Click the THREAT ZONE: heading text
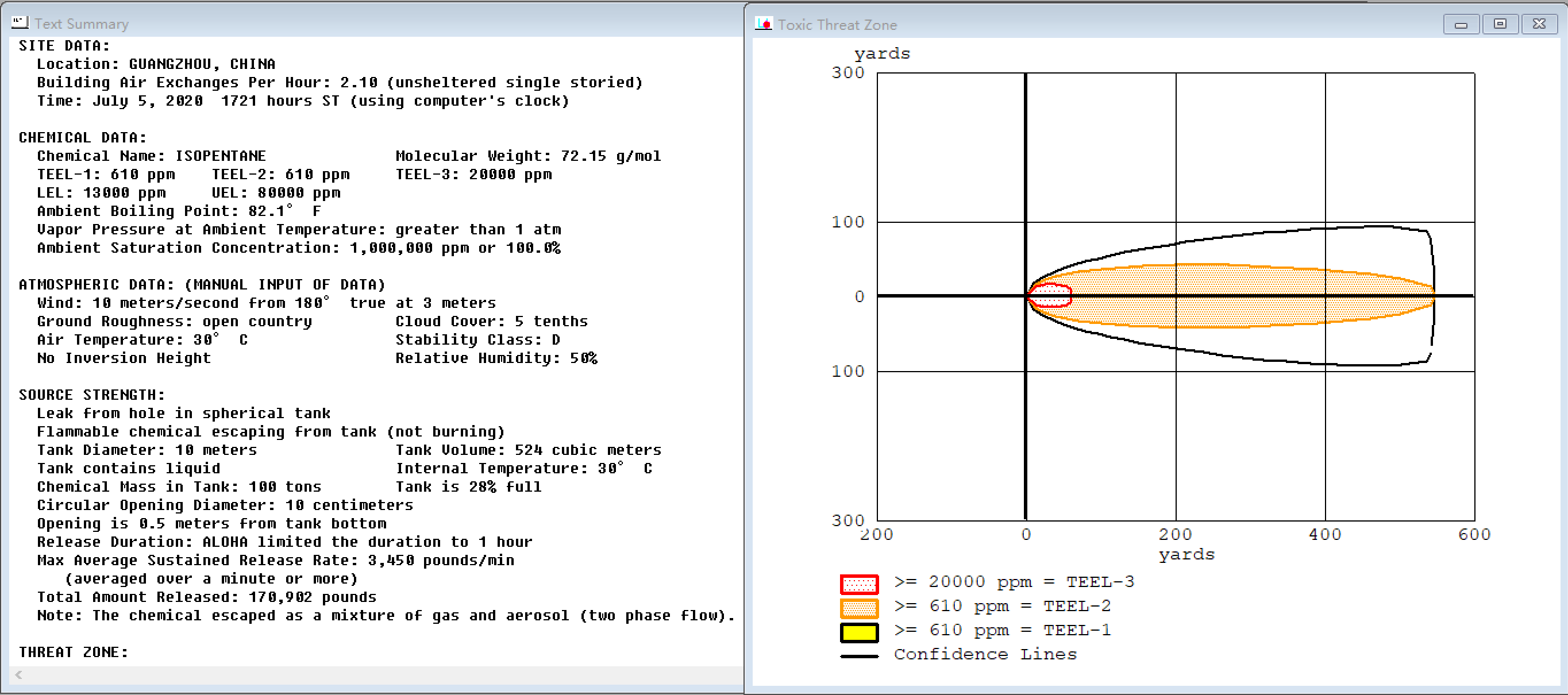The height and width of the screenshot is (695, 1568). (73, 652)
